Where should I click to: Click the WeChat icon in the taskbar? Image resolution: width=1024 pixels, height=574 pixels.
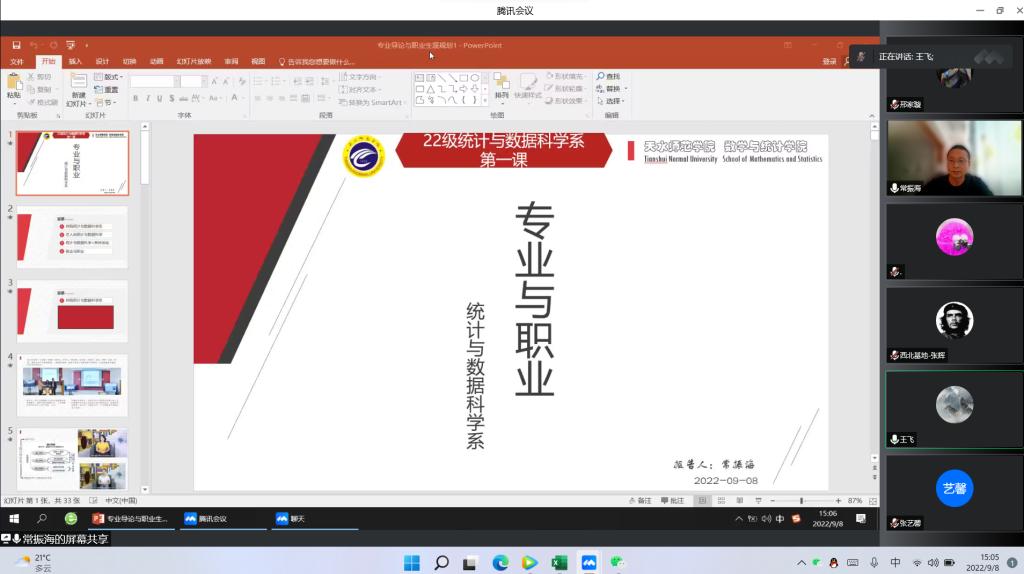(618, 563)
